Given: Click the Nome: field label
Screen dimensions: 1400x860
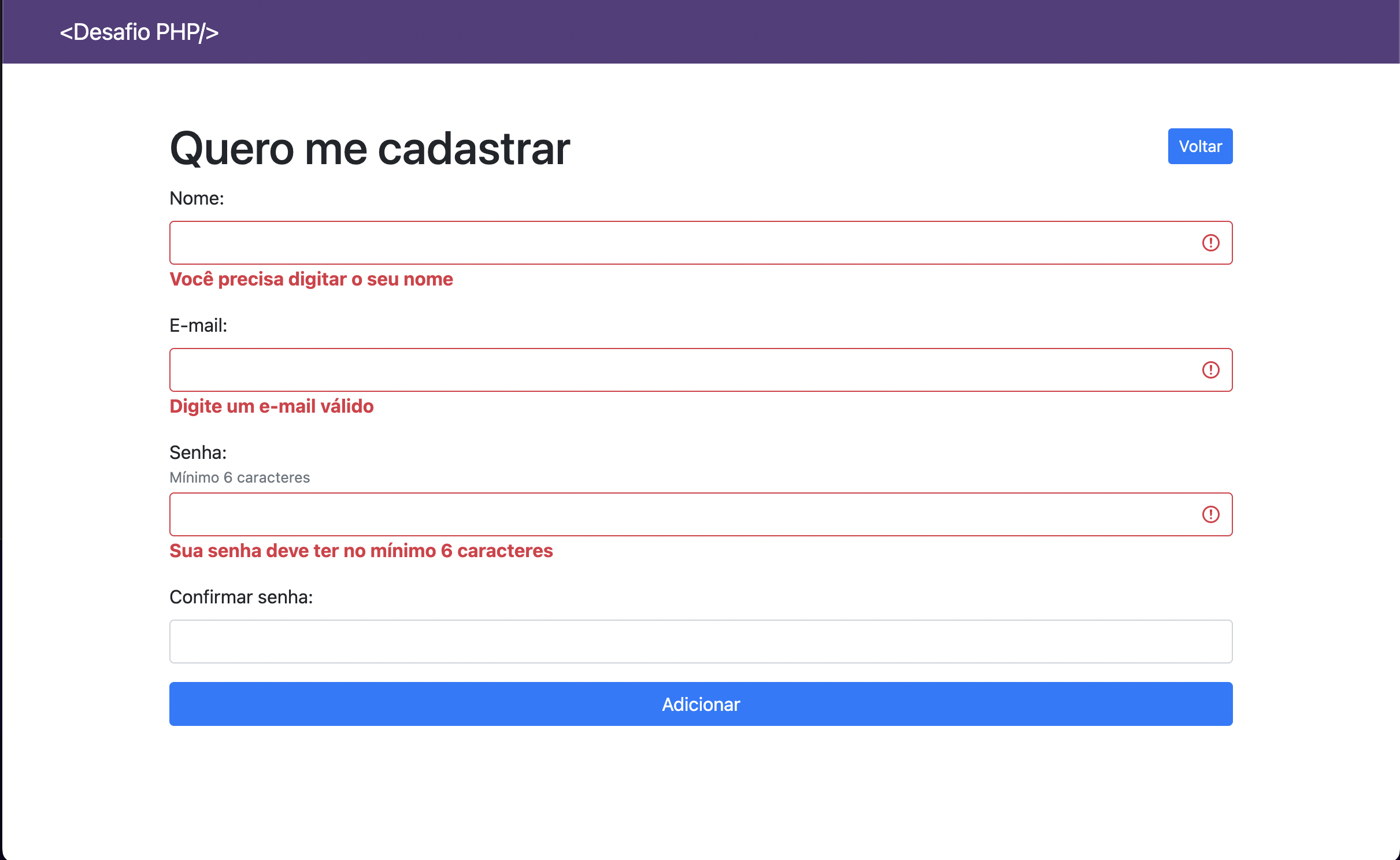Looking at the screenshot, I should tap(197, 198).
